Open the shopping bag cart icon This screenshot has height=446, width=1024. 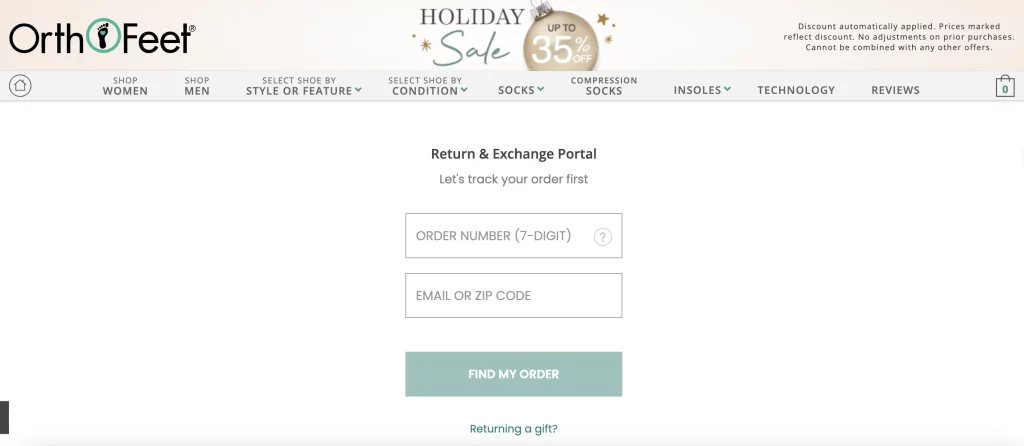point(1004,87)
